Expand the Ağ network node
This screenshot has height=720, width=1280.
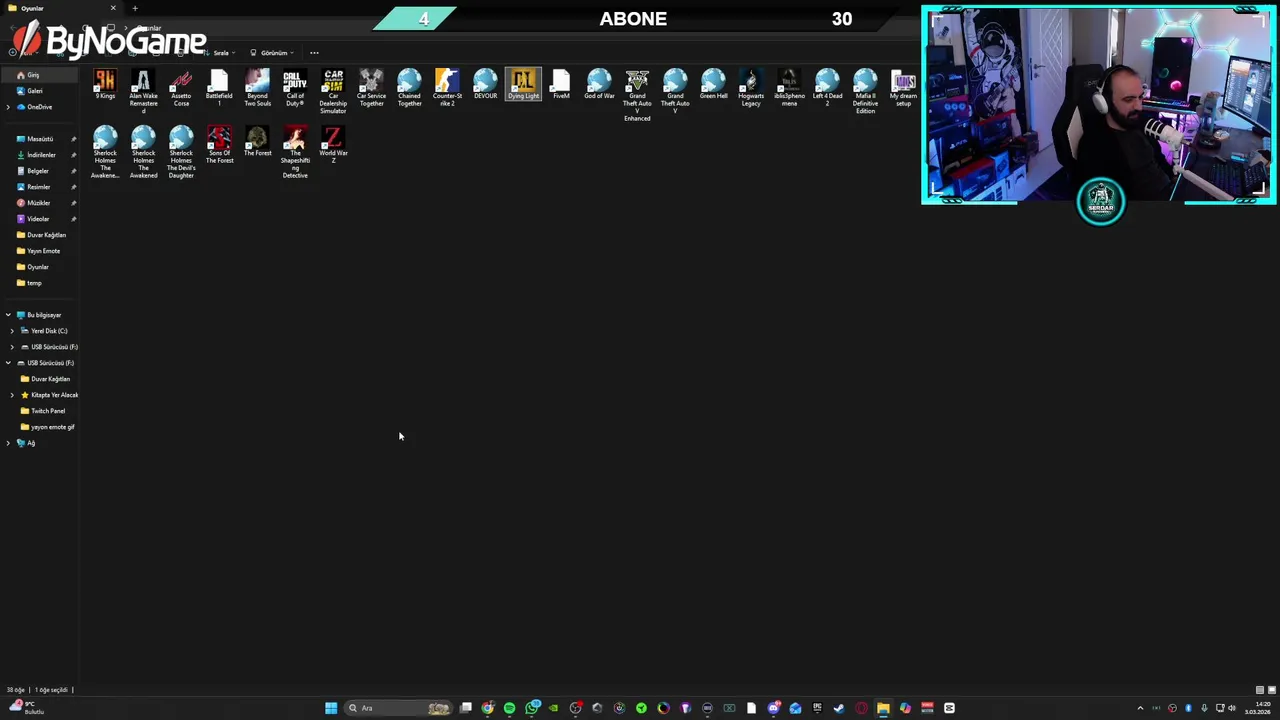(8, 443)
